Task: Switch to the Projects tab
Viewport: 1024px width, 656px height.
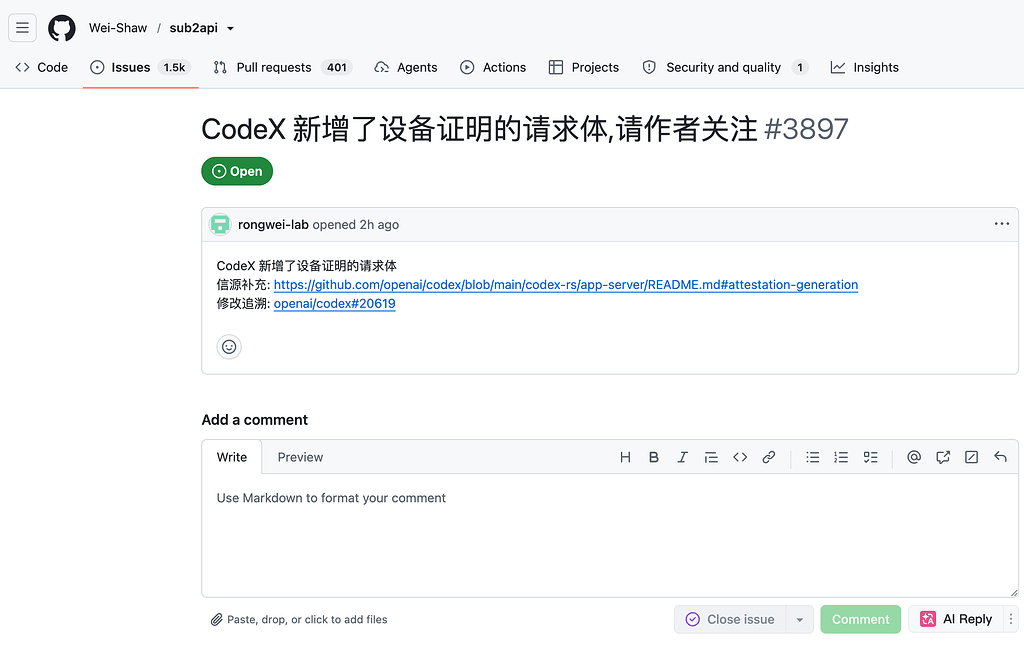Action: (x=584, y=67)
